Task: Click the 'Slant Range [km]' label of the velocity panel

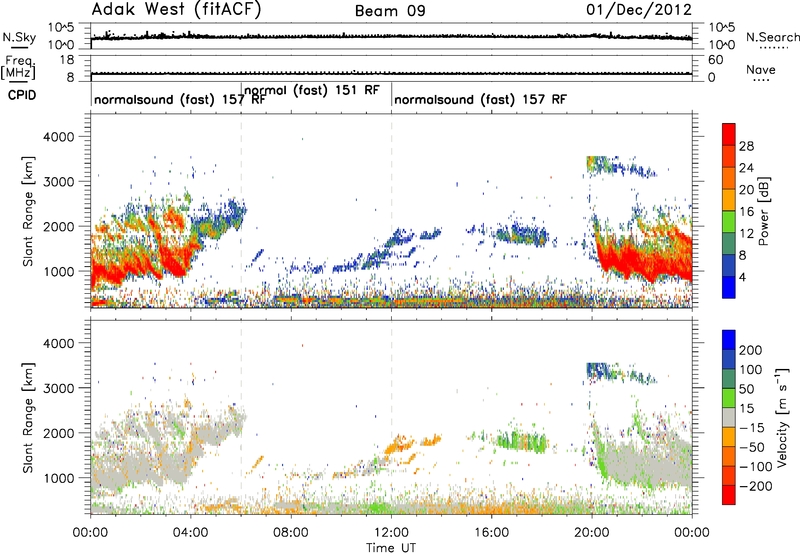Action: (x=28, y=418)
